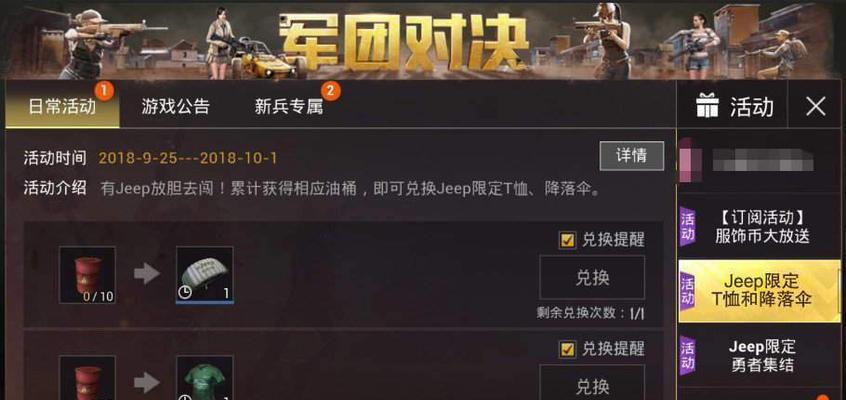Image resolution: width=846 pixels, height=400 pixels.
Task: Click the arrow between barrel and T-shirt
Action: [x=147, y=383]
